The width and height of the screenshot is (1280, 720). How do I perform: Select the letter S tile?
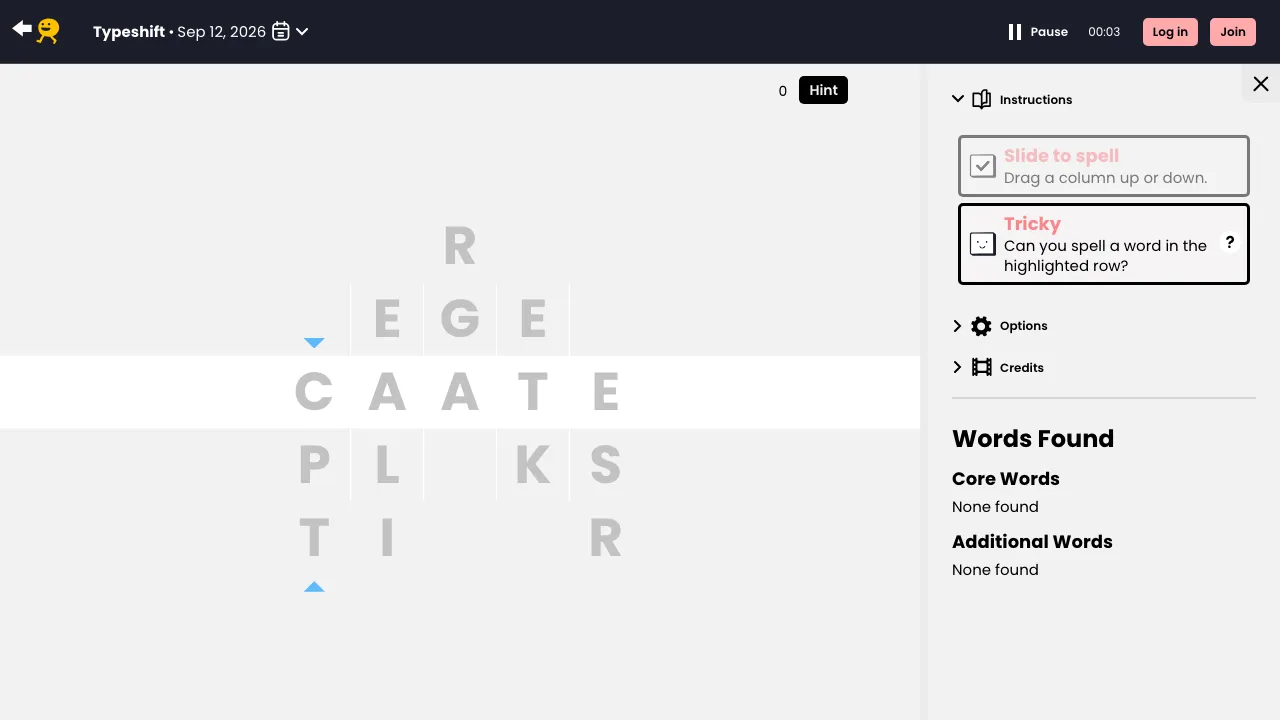coord(606,465)
